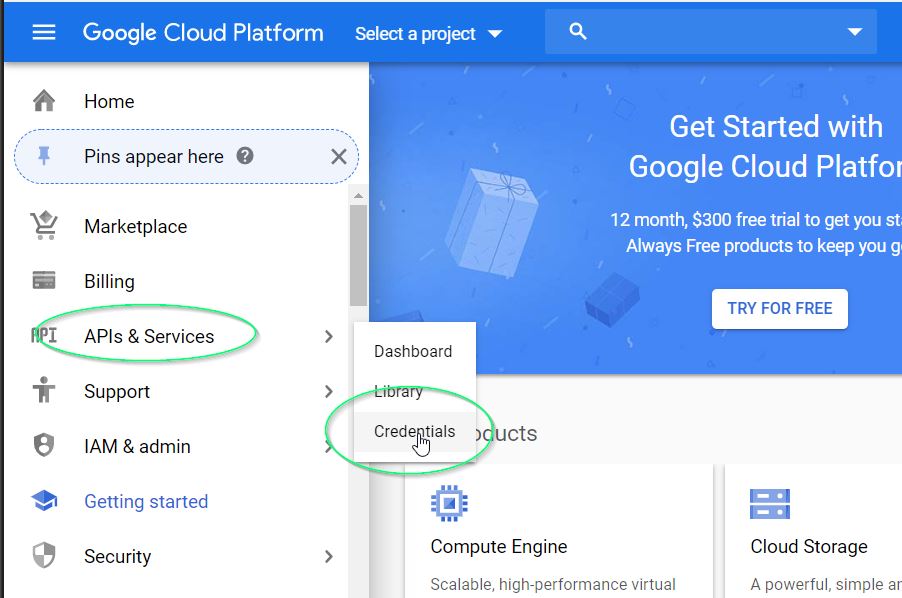Expand the Support submenu chevron
Viewport: 902px width, 598px height.
click(x=328, y=392)
